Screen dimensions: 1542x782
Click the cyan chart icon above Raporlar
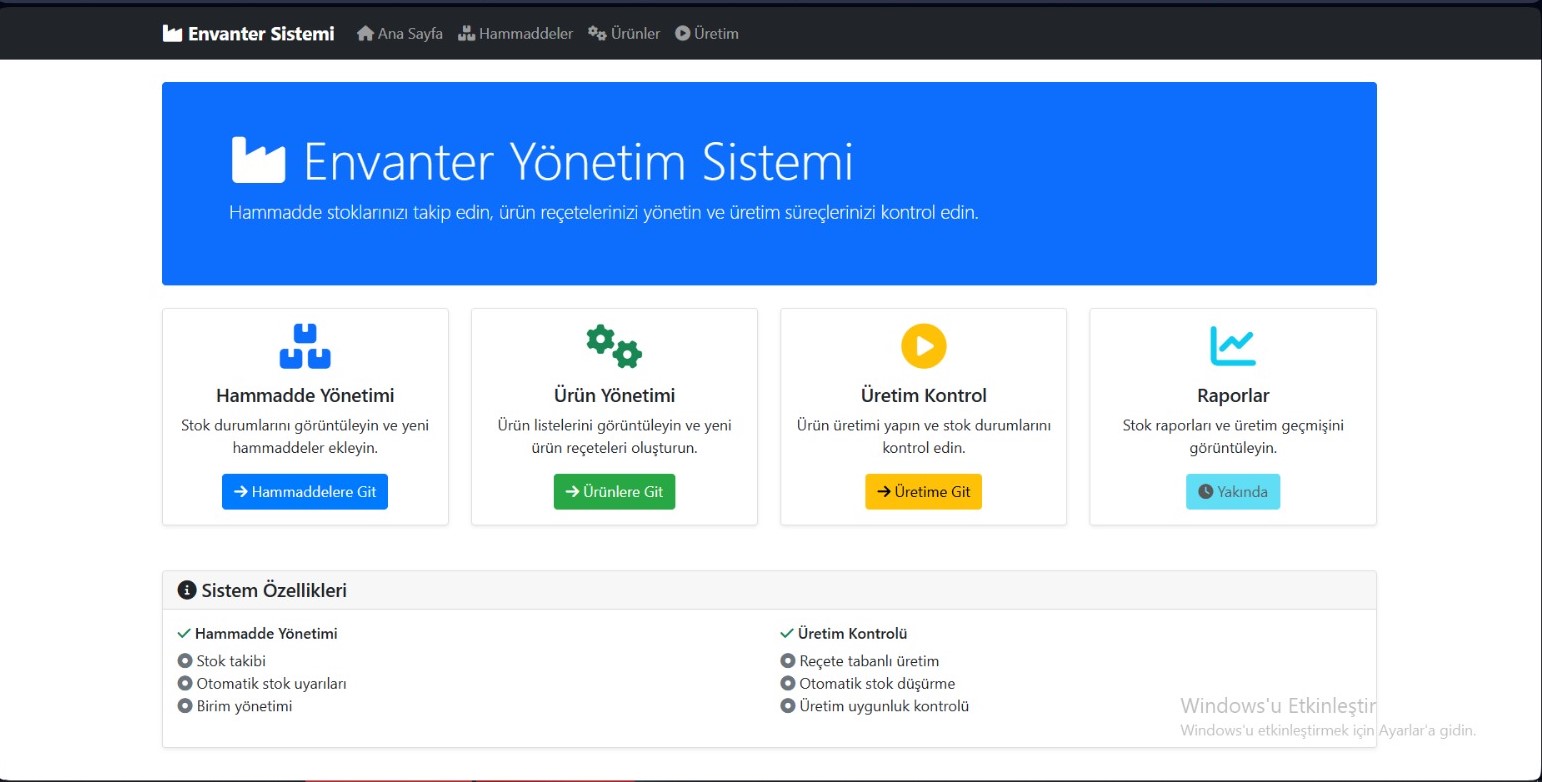pyautogui.click(x=1232, y=346)
